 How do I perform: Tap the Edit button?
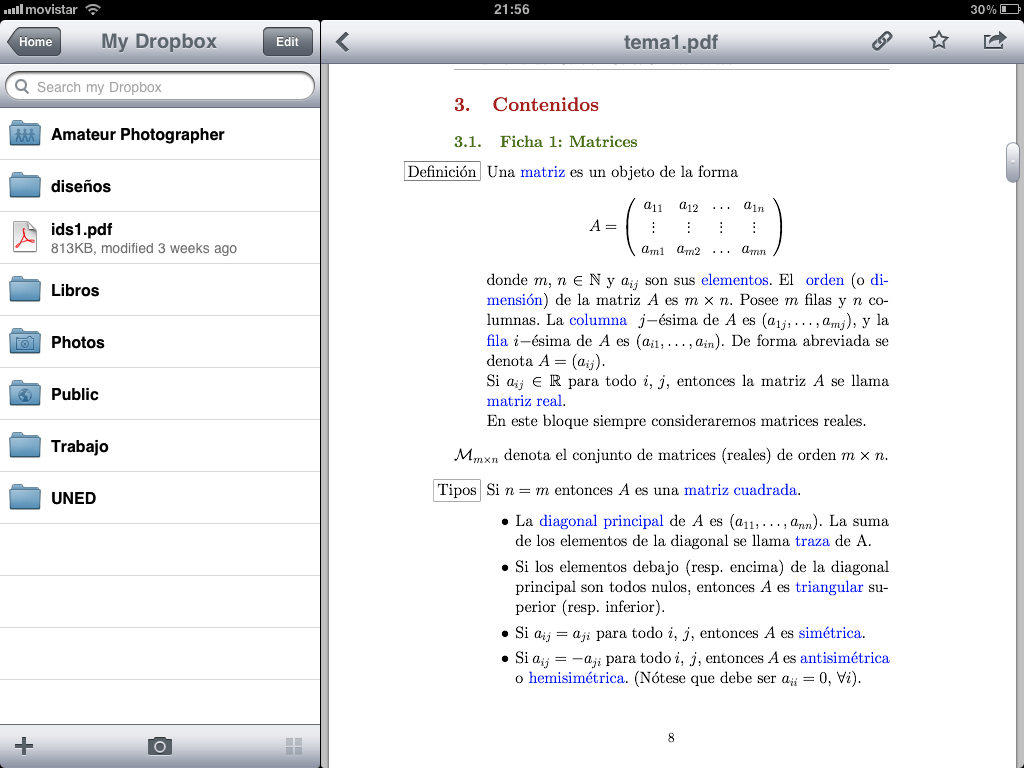(287, 42)
